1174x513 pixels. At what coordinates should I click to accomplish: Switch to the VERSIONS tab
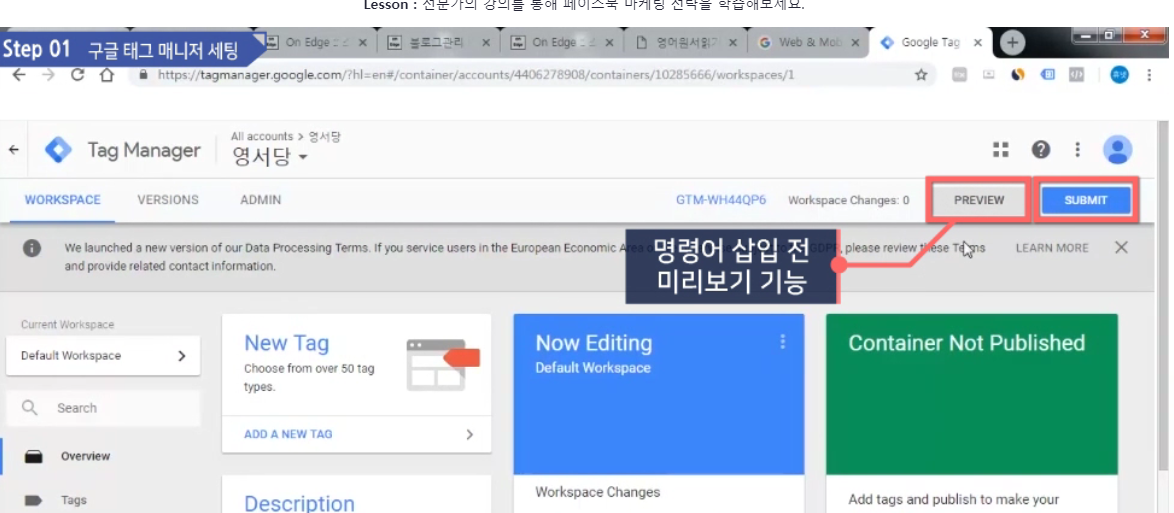[x=168, y=200]
